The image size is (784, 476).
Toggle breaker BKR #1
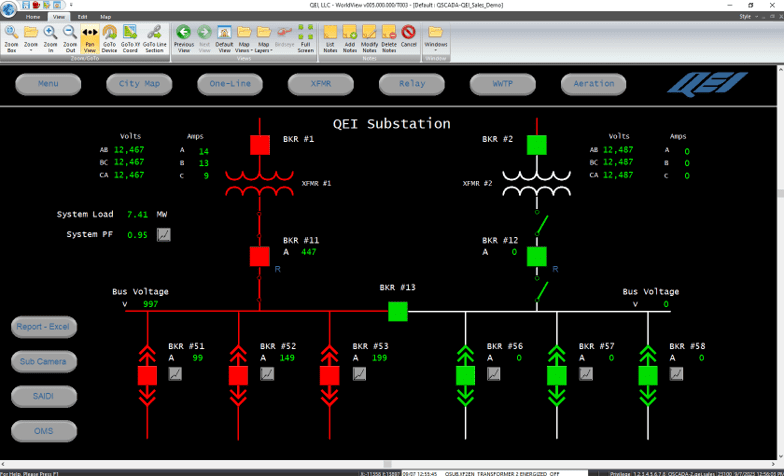260,145
